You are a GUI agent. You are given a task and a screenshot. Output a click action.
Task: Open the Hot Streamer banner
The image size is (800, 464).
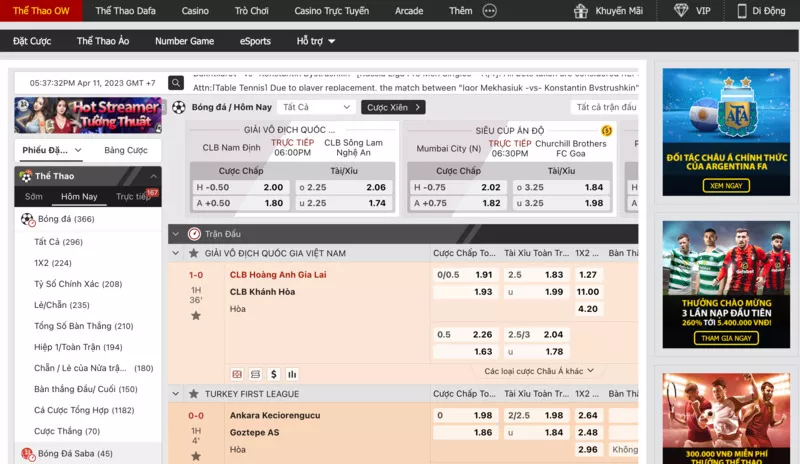click(88, 115)
